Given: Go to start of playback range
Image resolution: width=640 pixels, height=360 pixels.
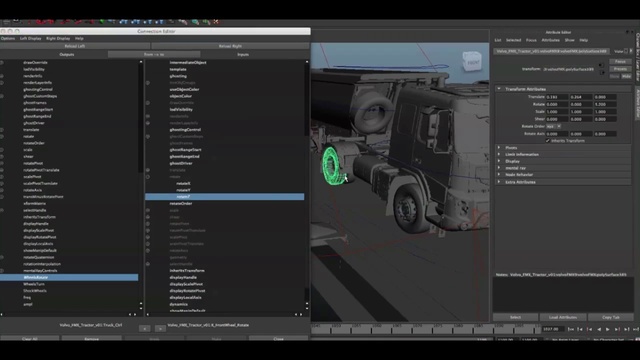Looking at the screenshot, I should (x=571, y=329).
